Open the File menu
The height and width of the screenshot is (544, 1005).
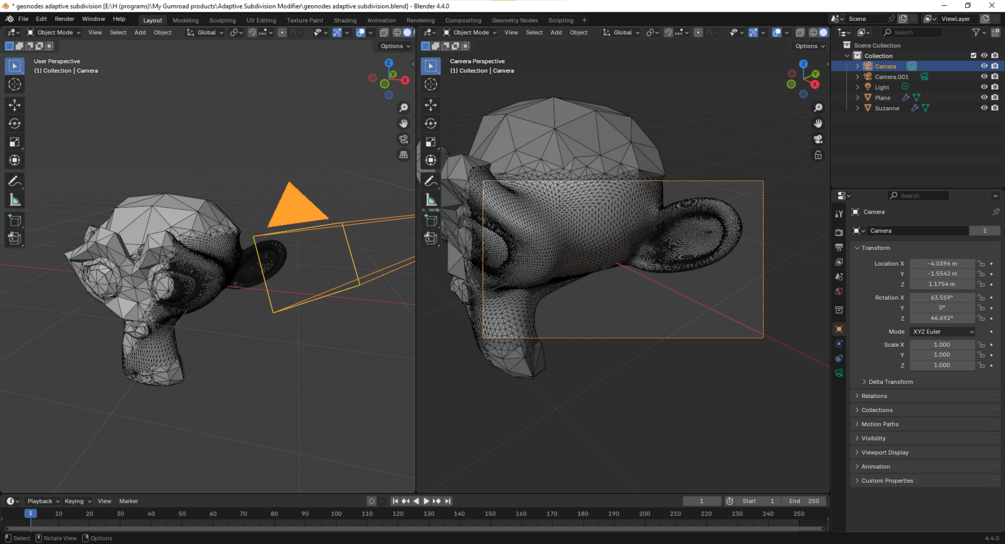[x=23, y=19]
